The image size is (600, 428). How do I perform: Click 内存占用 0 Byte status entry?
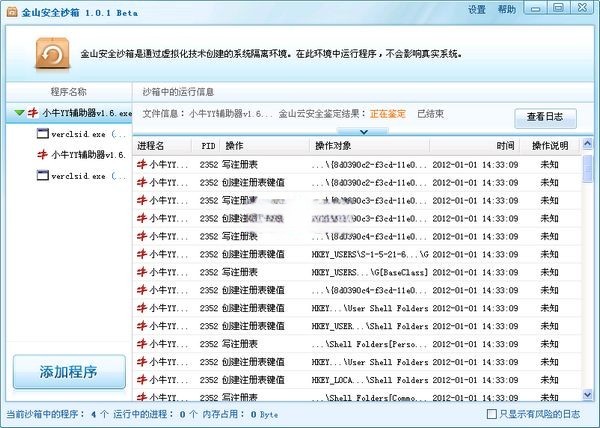point(240,414)
